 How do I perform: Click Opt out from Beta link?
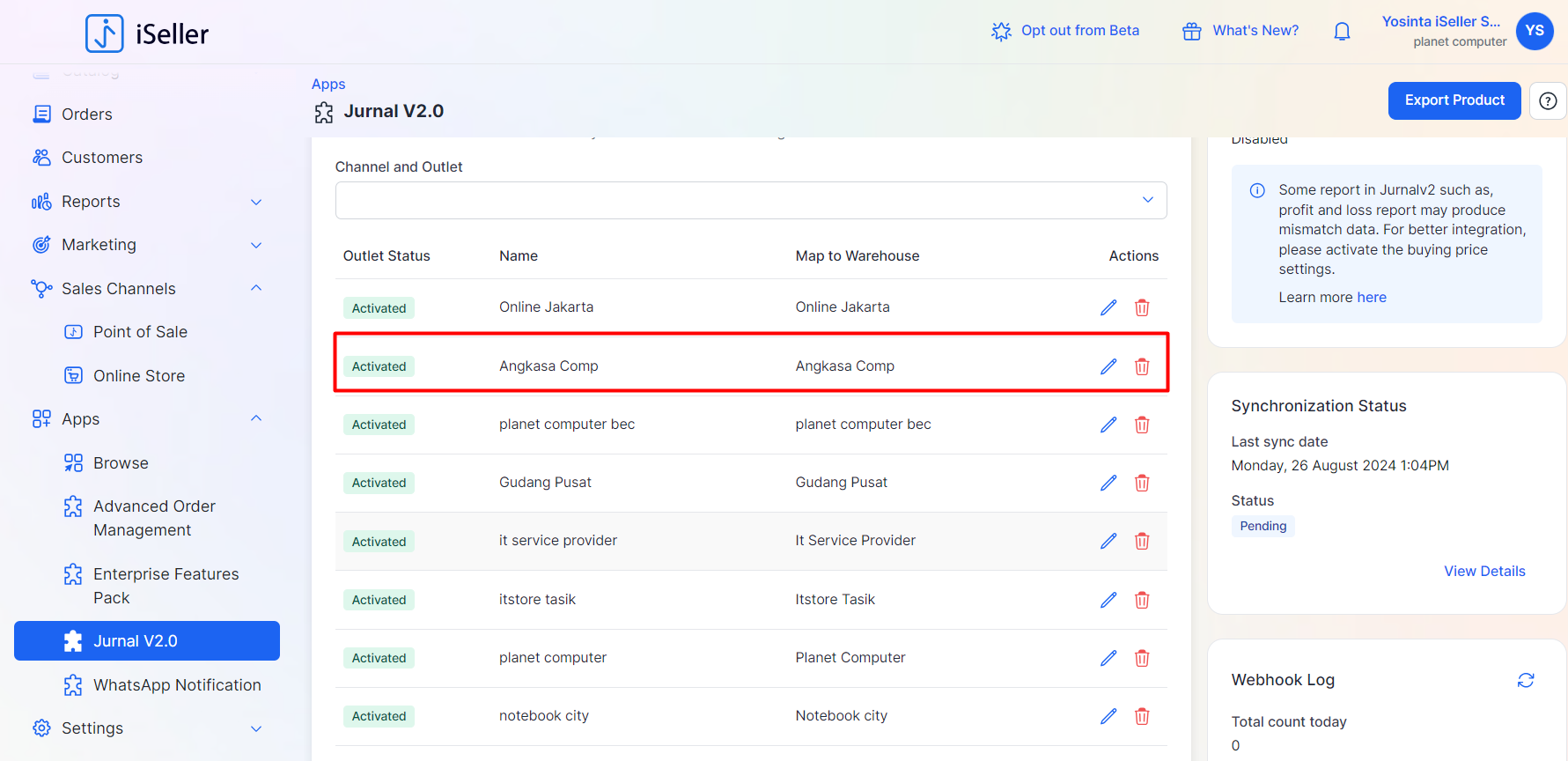coord(1080,31)
